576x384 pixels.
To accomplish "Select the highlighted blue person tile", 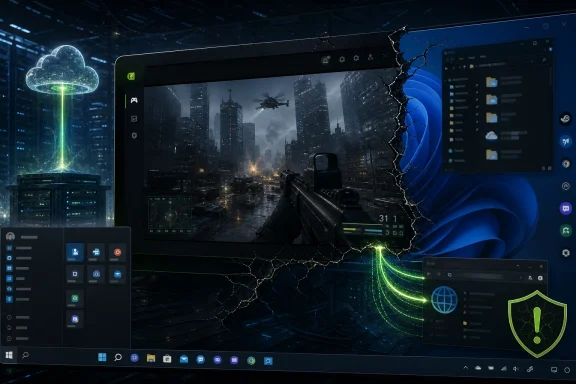I will [x=75, y=252].
